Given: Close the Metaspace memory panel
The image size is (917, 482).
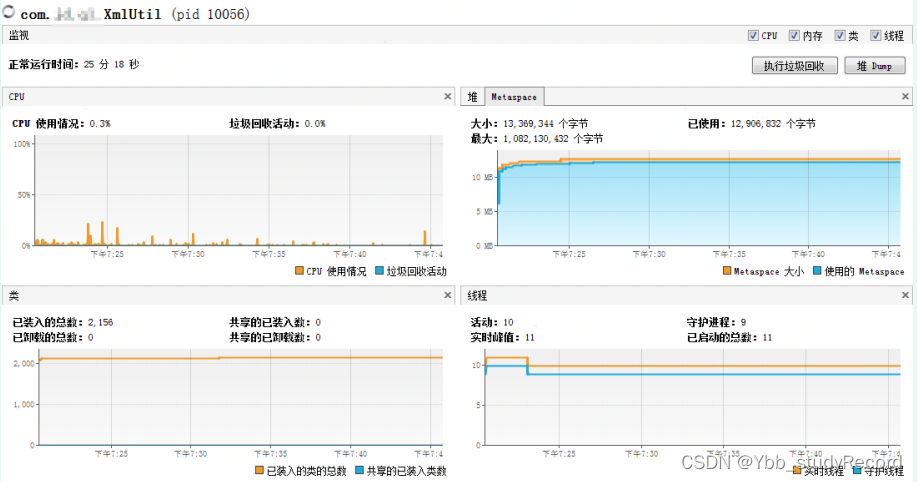Looking at the screenshot, I should point(905,97).
